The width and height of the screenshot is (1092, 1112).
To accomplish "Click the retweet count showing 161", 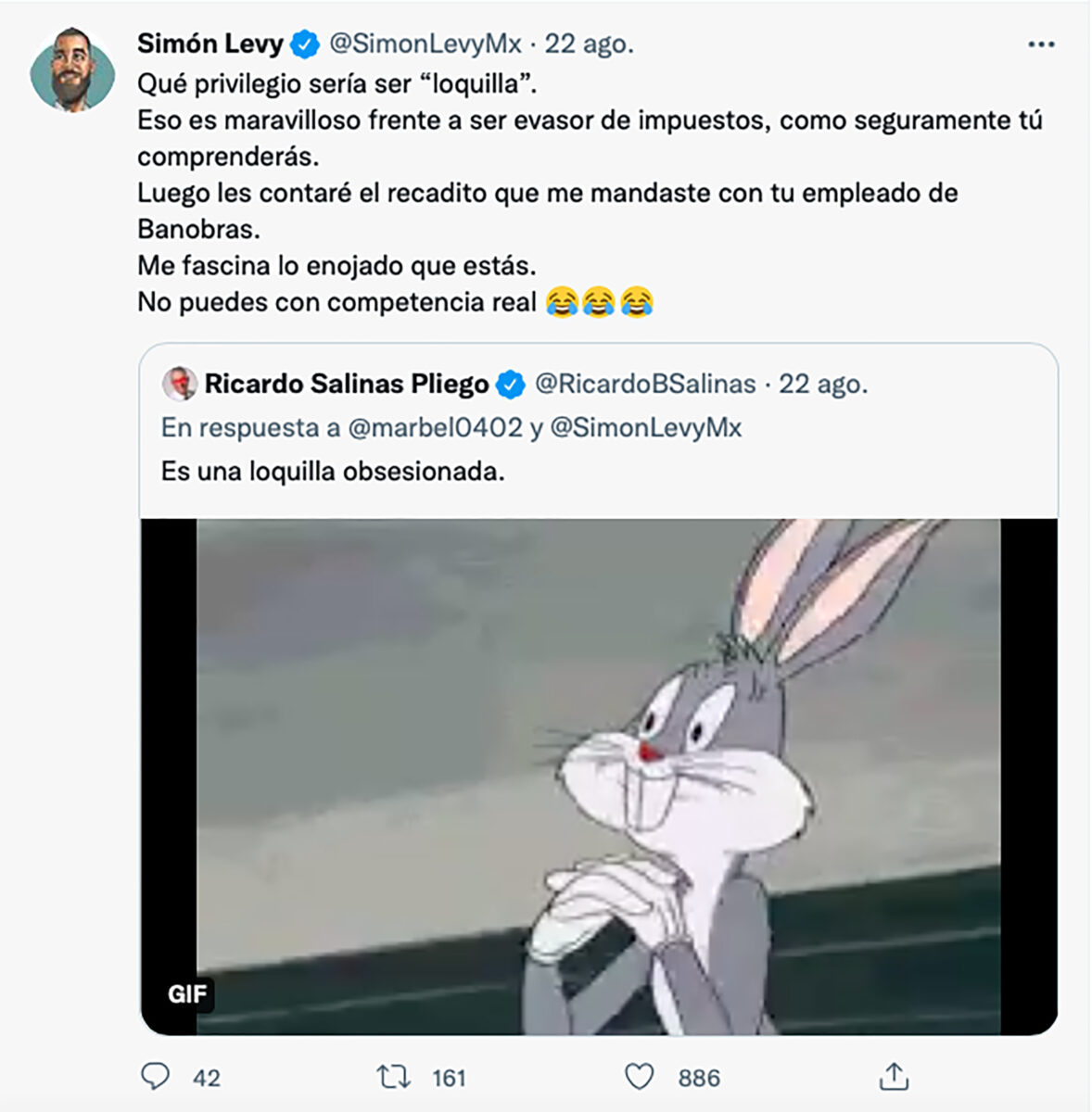I will click(451, 1078).
